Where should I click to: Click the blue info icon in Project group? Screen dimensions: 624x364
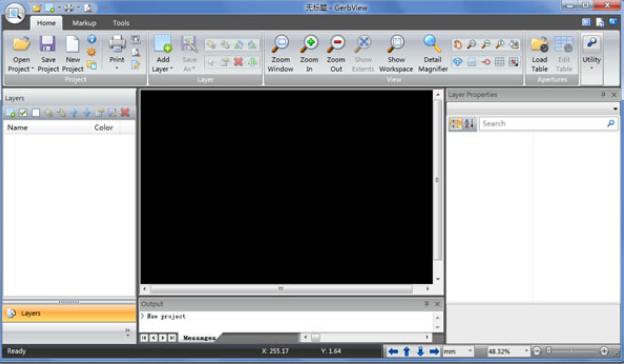(92, 39)
